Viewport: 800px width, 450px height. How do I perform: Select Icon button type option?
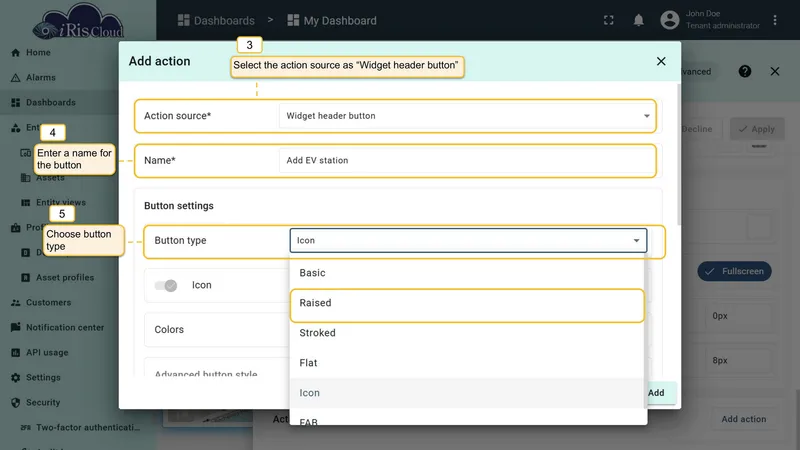(467, 393)
